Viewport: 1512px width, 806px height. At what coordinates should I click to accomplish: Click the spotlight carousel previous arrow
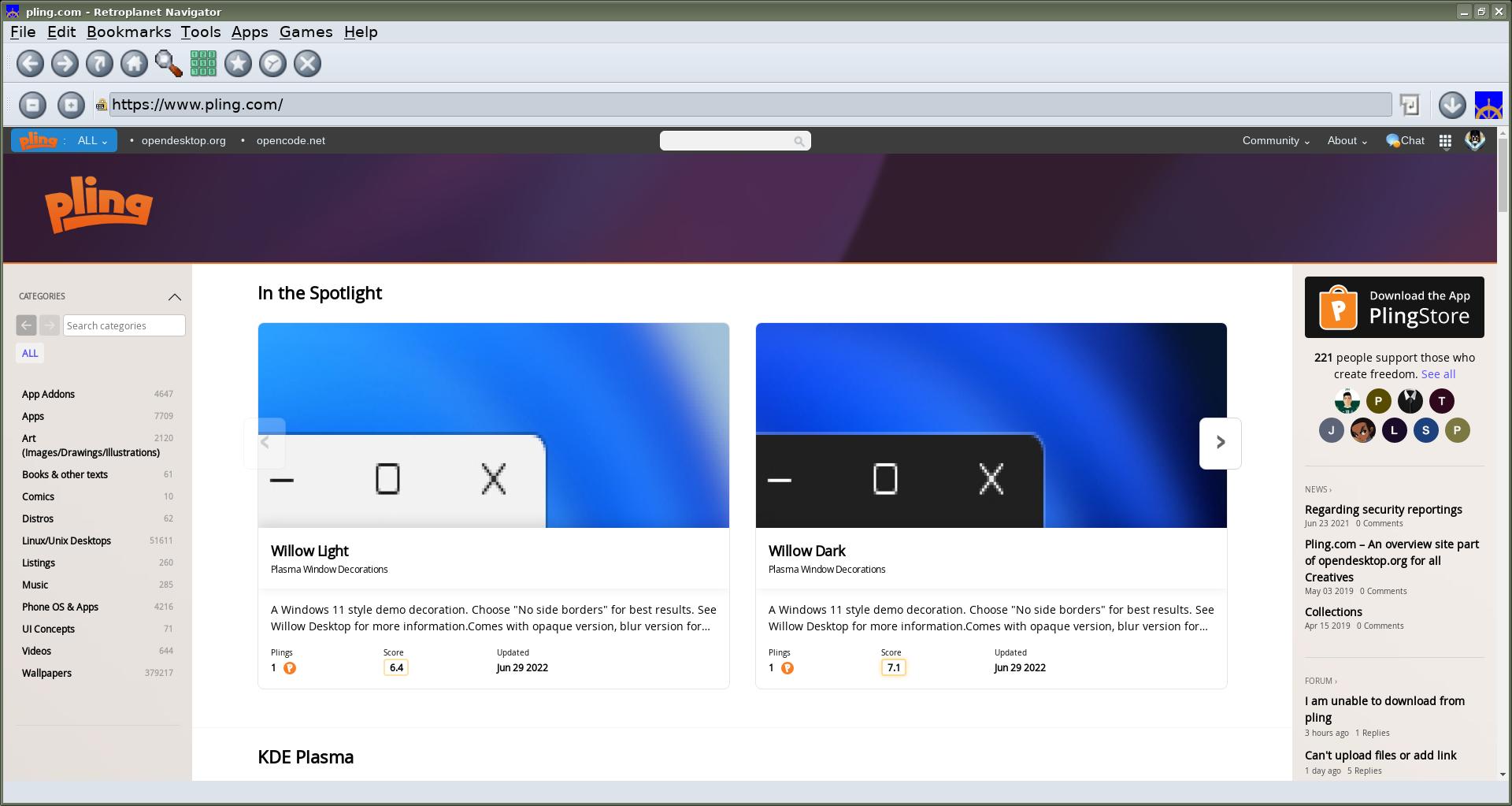click(265, 443)
